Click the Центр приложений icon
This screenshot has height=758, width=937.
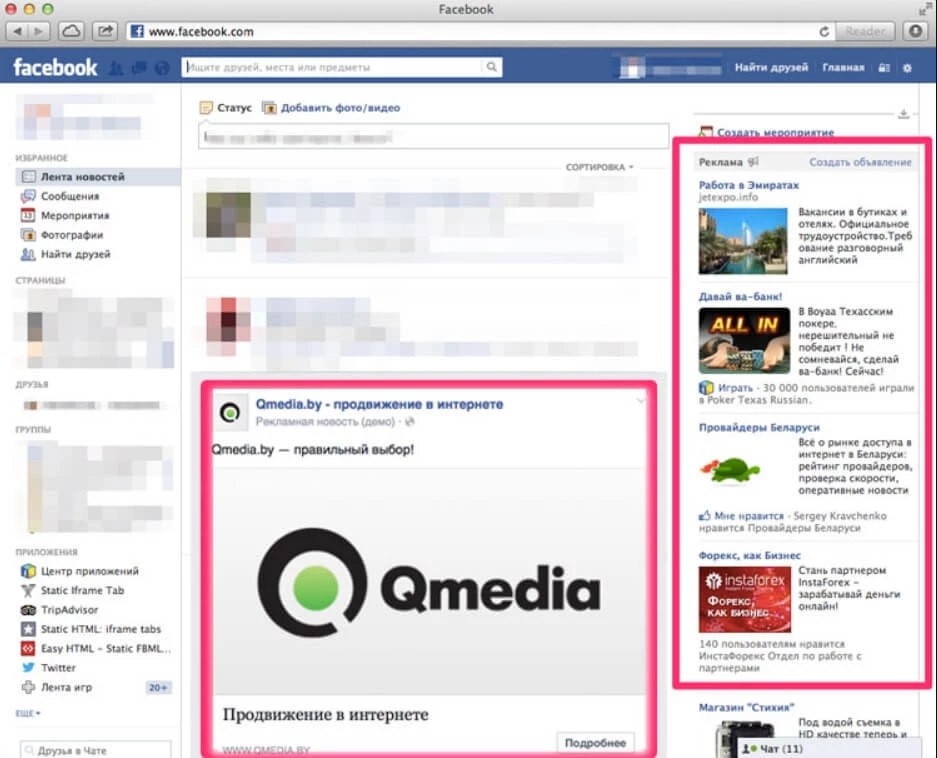click(28, 571)
